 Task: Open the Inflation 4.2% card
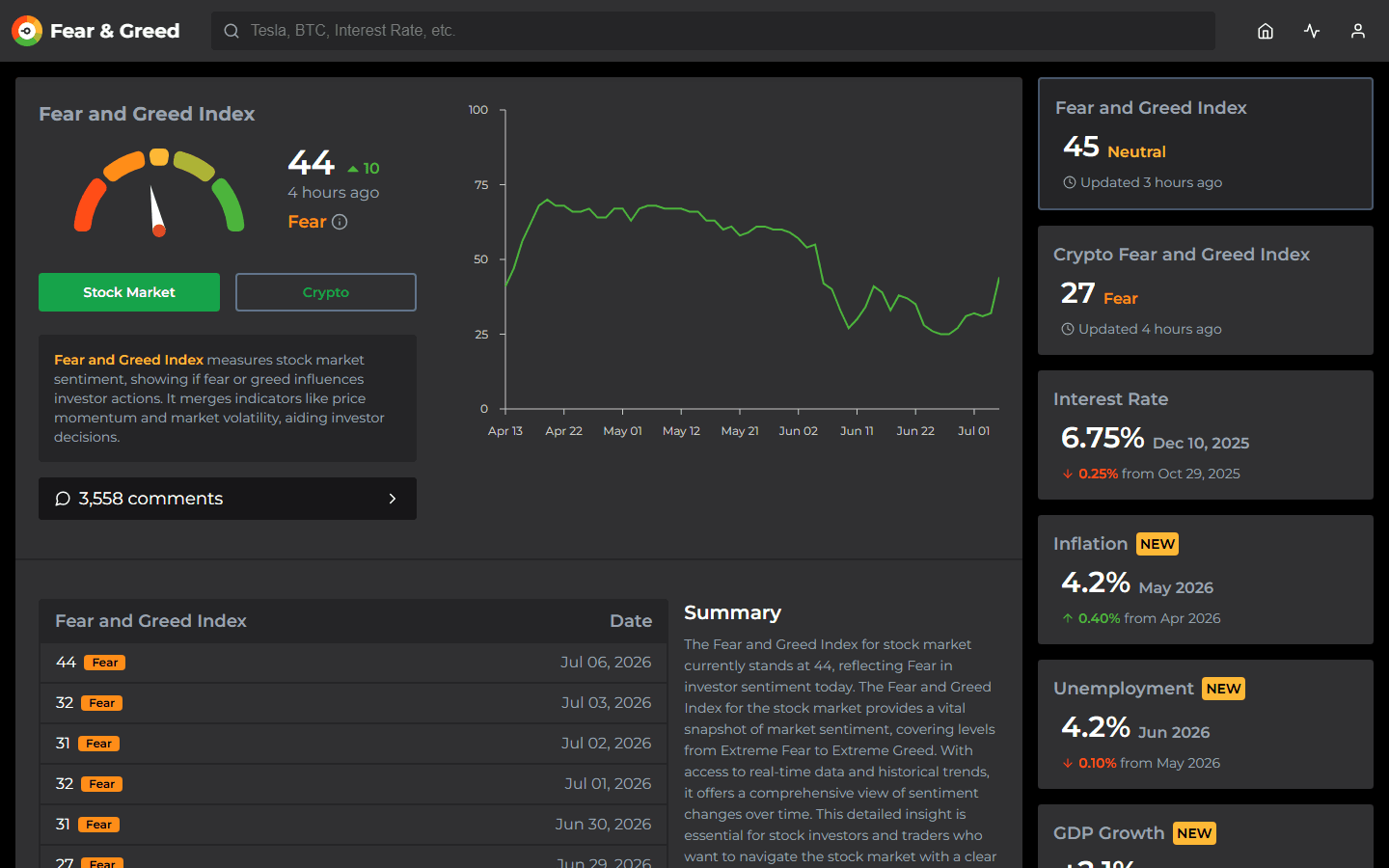pyautogui.click(x=1206, y=580)
